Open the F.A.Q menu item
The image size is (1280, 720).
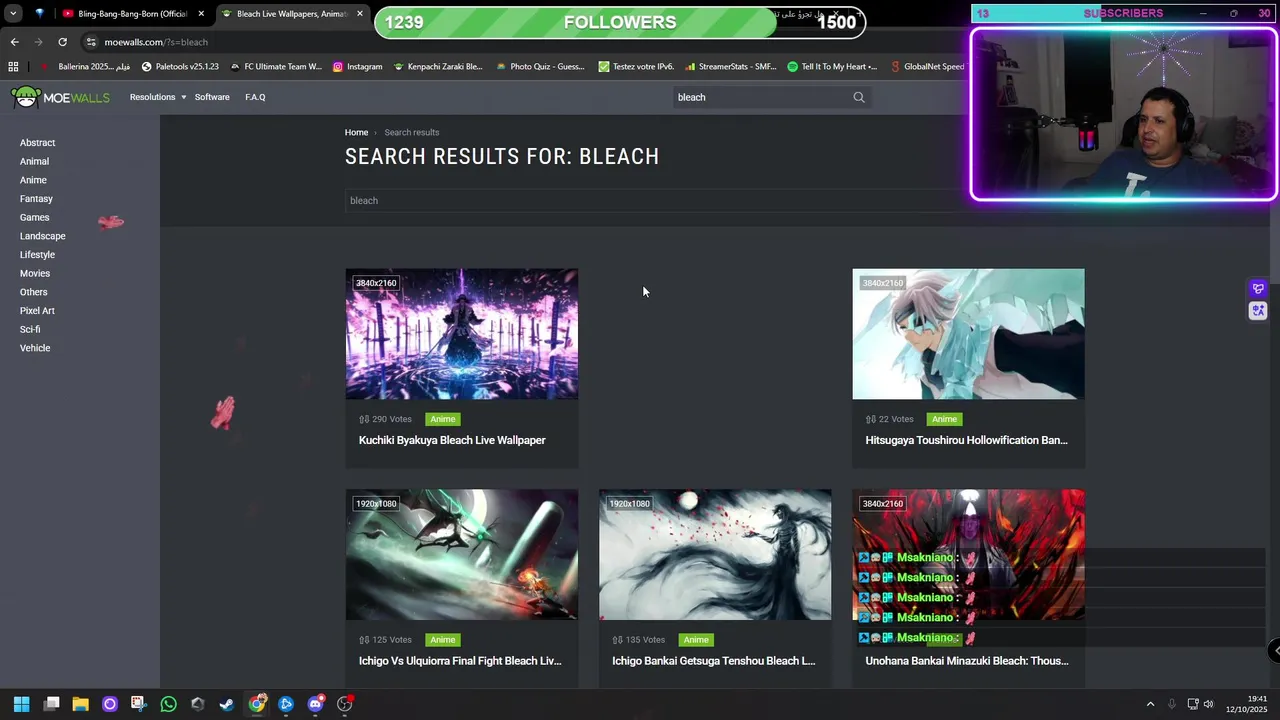pyautogui.click(x=255, y=97)
